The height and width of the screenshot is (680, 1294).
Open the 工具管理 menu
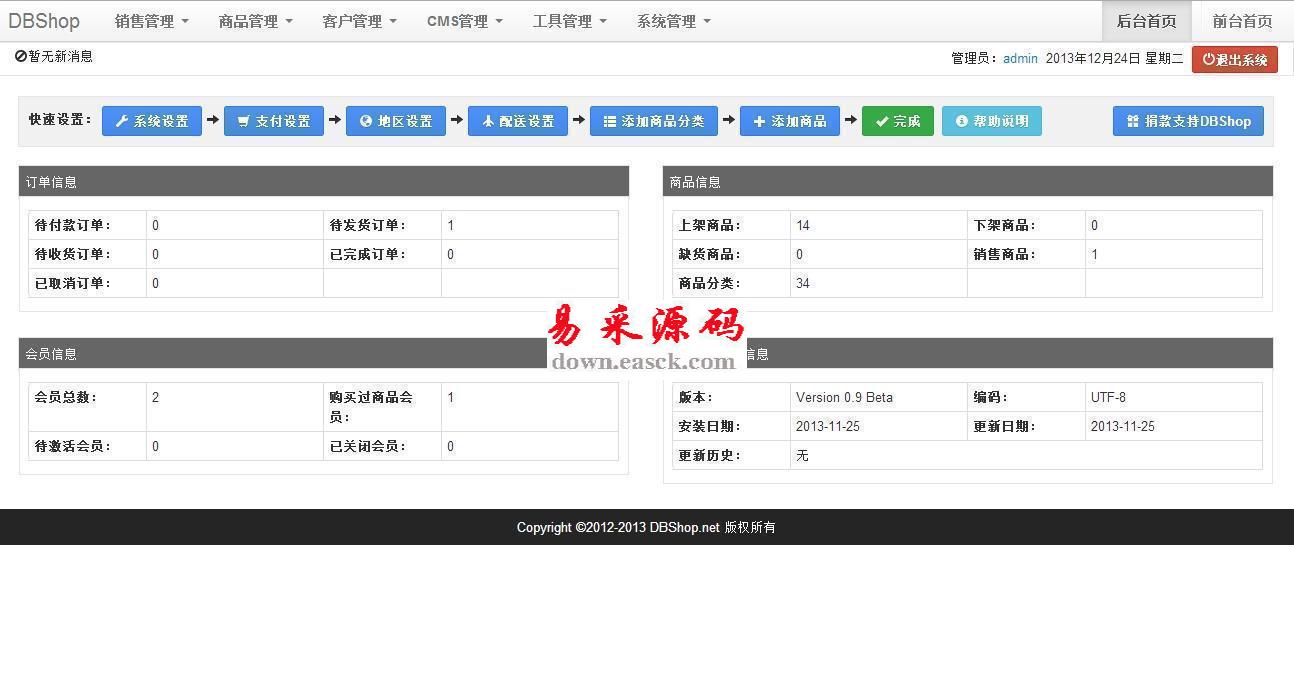point(569,21)
